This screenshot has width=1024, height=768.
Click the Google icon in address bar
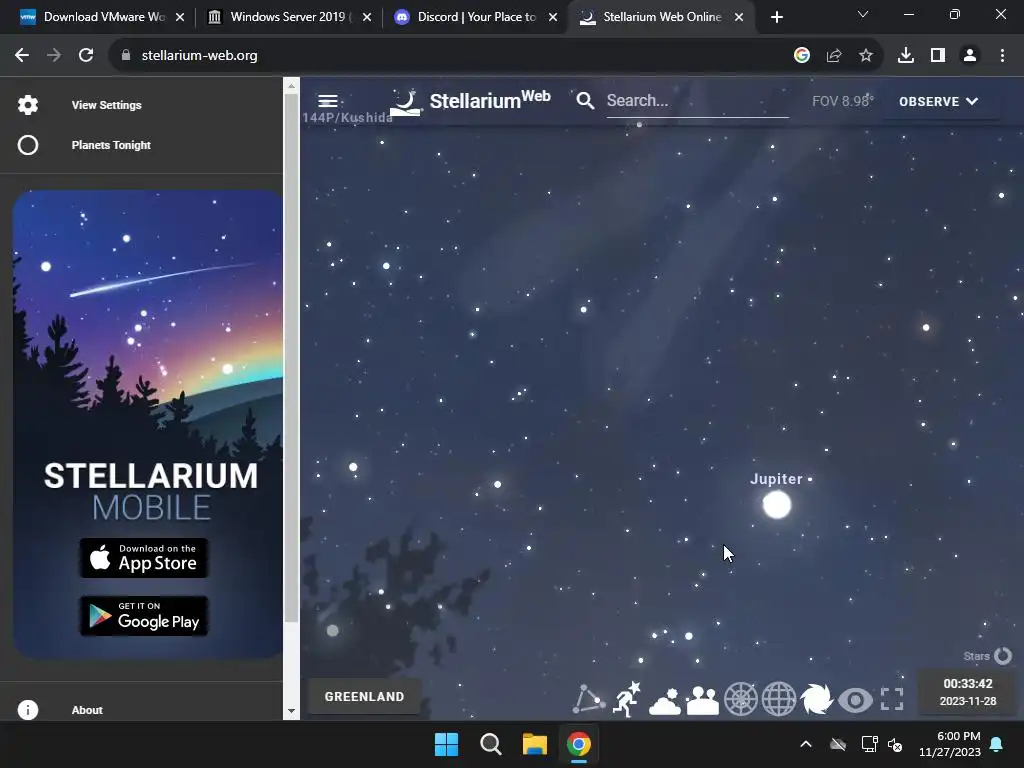[801, 56]
